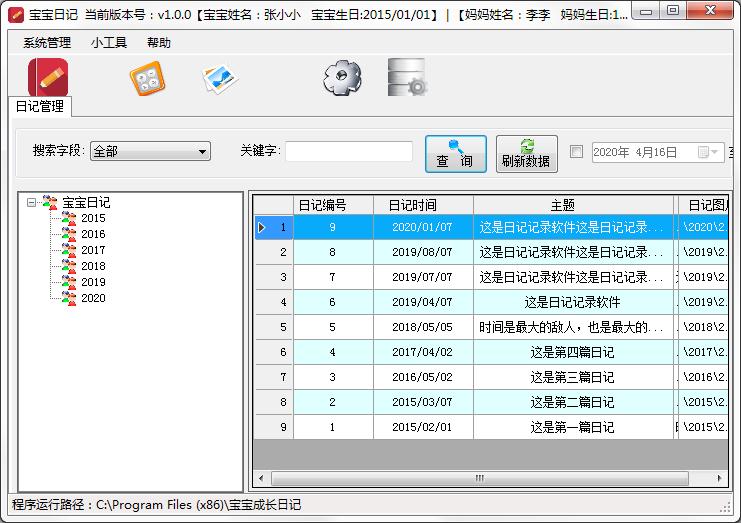This screenshot has height=523, width=741.
Task: Click the icon beside year 2016
Action: point(69,234)
